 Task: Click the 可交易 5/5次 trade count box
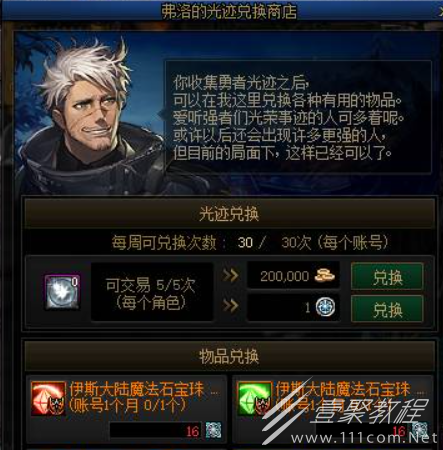click(152, 292)
